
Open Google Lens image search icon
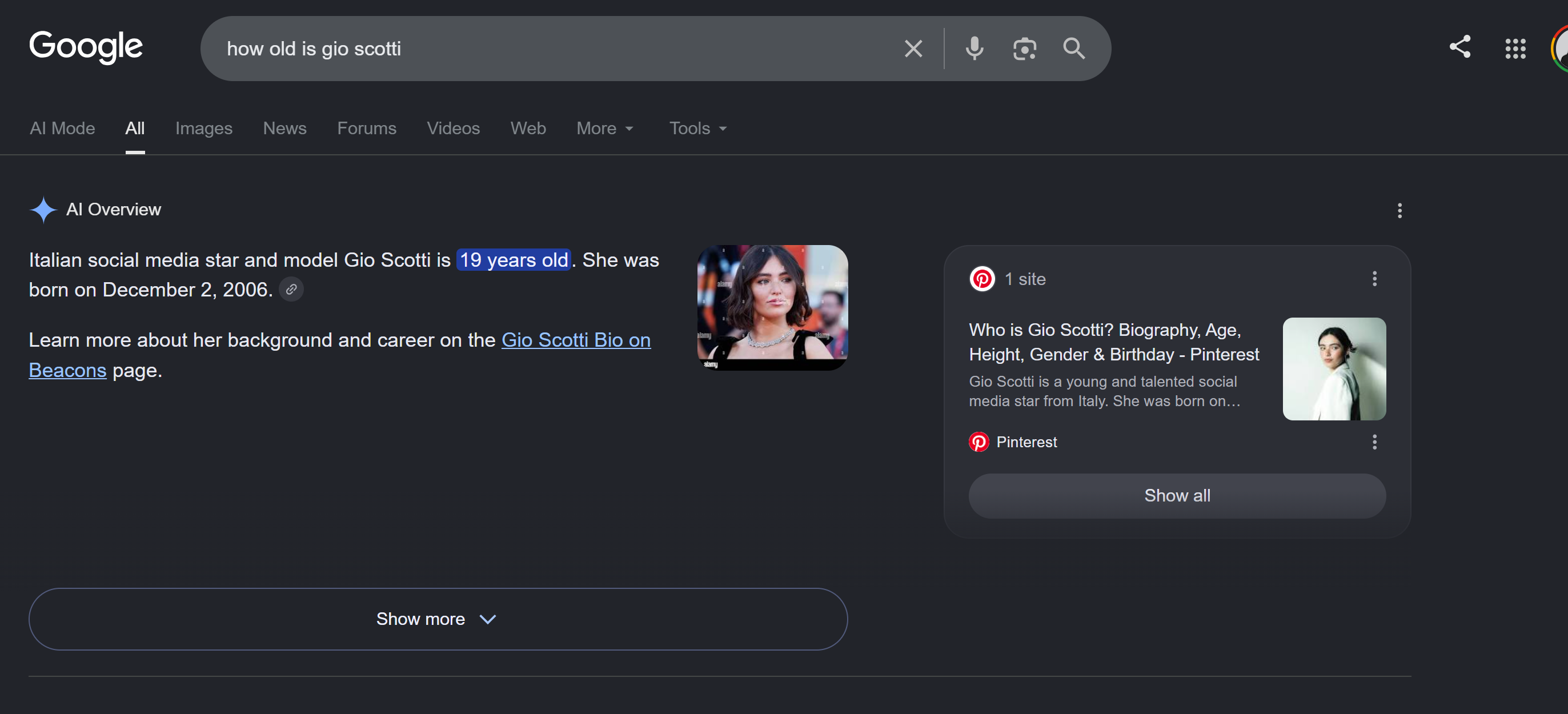click(x=1024, y=49)
